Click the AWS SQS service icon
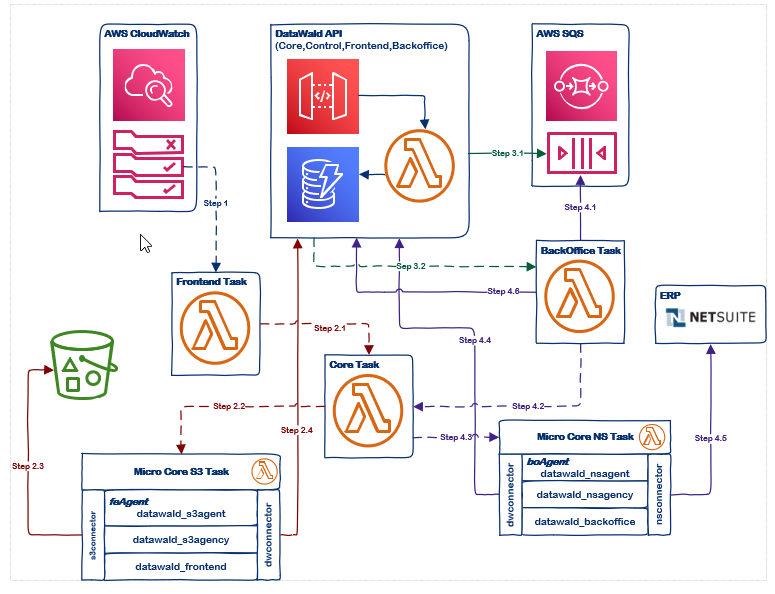Viewport: 775px width, 594px height. [x=581, y=86]
